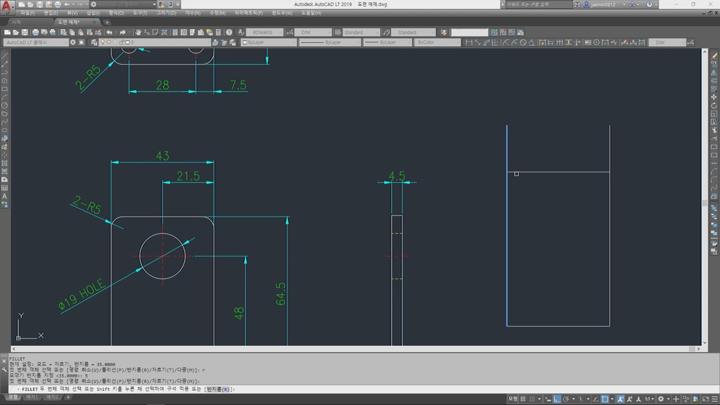Toggle Clean Screen in the status bar

[706, 399]
